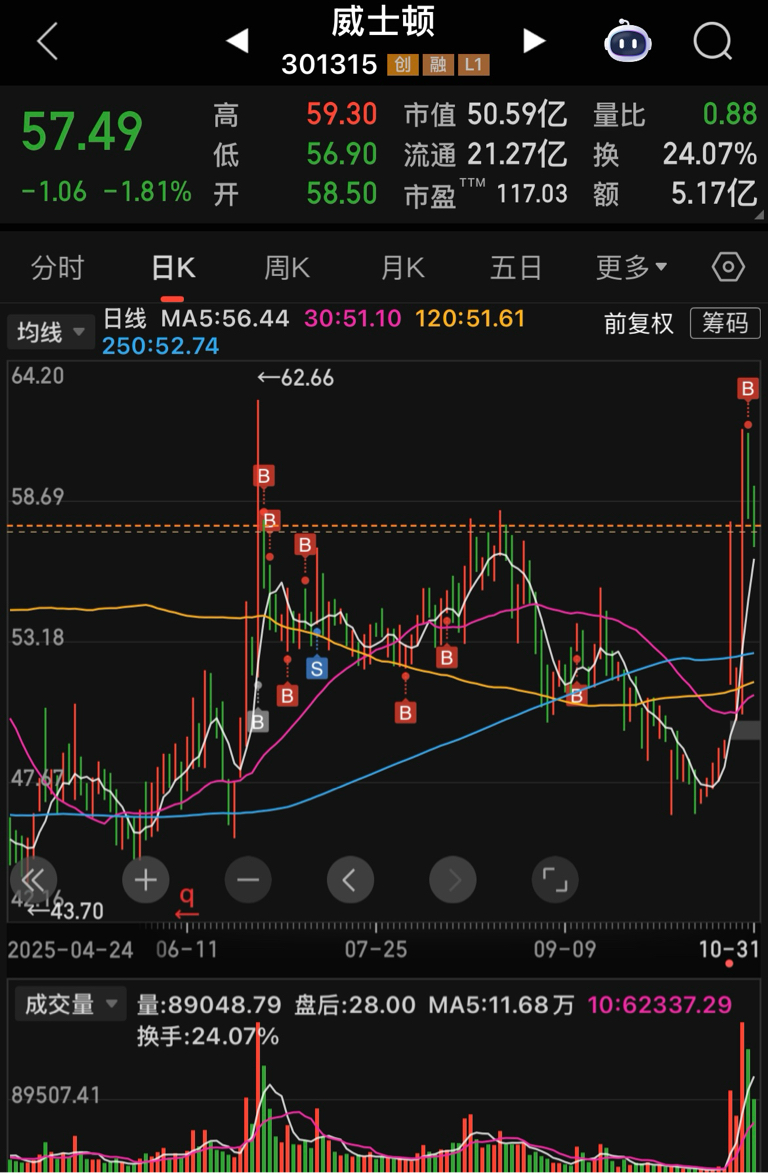Tap the high price 59.30
Viewport: 768px width, 1173px height.
point(341,114)
